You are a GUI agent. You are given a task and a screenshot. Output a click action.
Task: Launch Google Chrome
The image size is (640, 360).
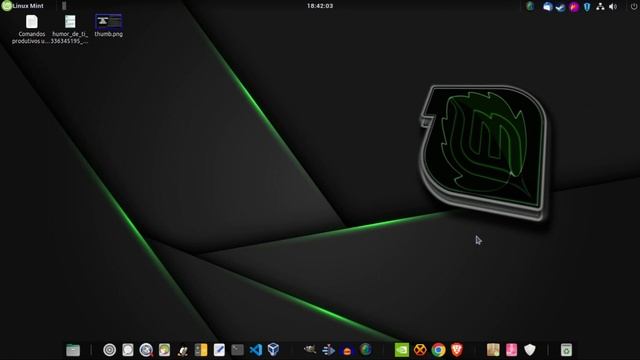point(438,350)
